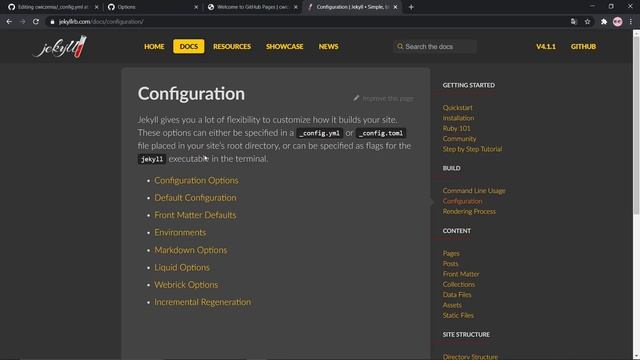This screenshot has height=360, width=640.
Task: Switch to Welcome to GitHub Pages tab
Action: [251, 7]
